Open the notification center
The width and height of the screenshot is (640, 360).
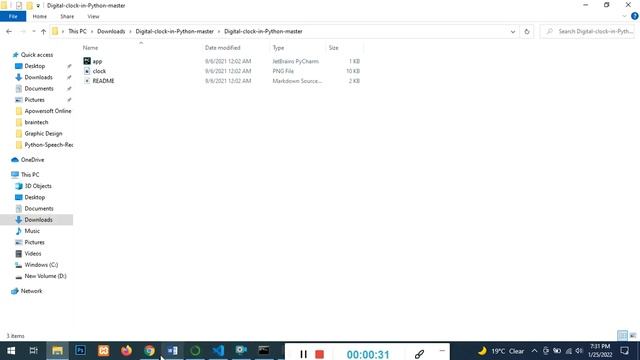(x=624, y=351)
